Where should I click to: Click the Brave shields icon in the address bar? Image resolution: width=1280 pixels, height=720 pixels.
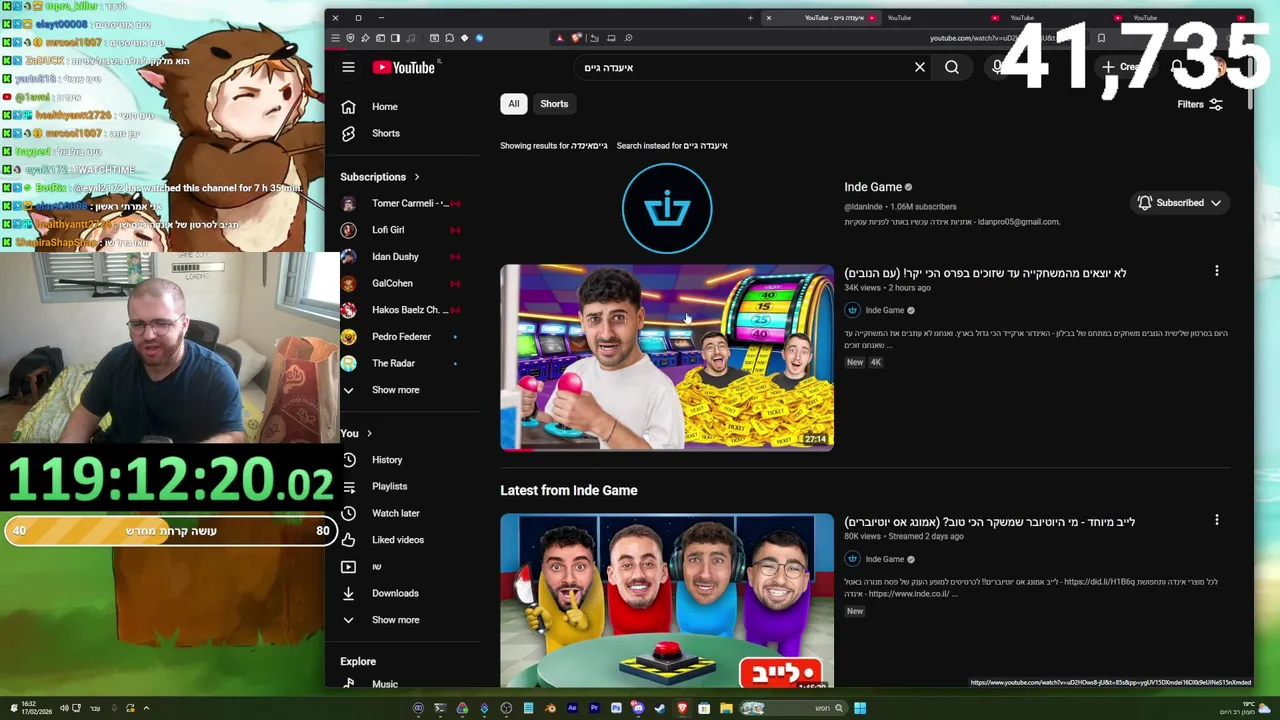tap(576, 38)
